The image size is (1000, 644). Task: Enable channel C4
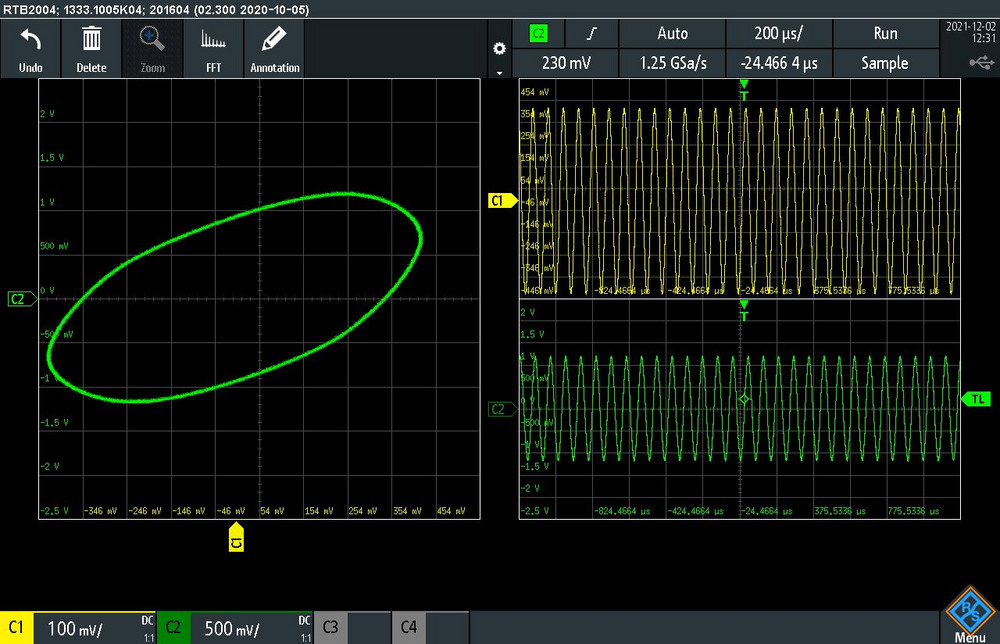click(x=409, y=627)
